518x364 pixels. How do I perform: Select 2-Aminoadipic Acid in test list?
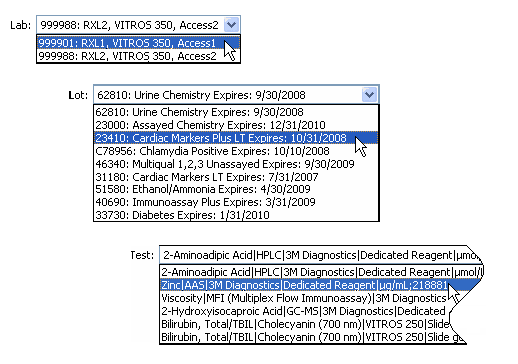pyautogui.click(x=321, y=272)
